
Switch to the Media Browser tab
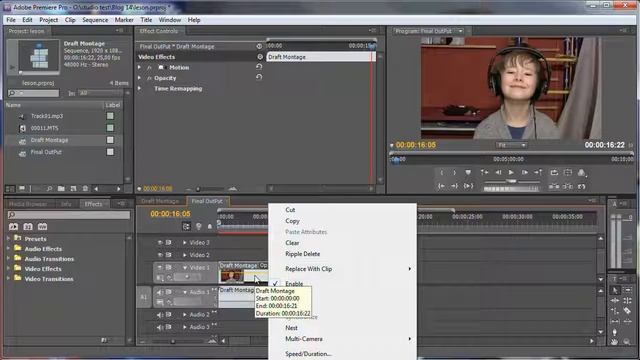tap(28, 204)
